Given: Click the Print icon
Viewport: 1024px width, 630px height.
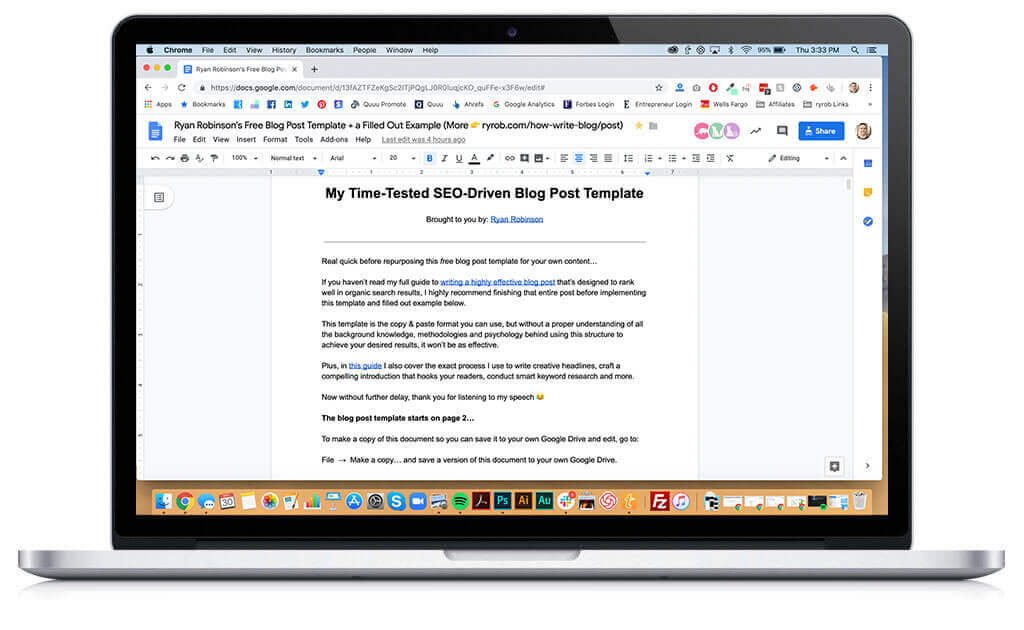Looking at the screenshot, I should [186, 158].
